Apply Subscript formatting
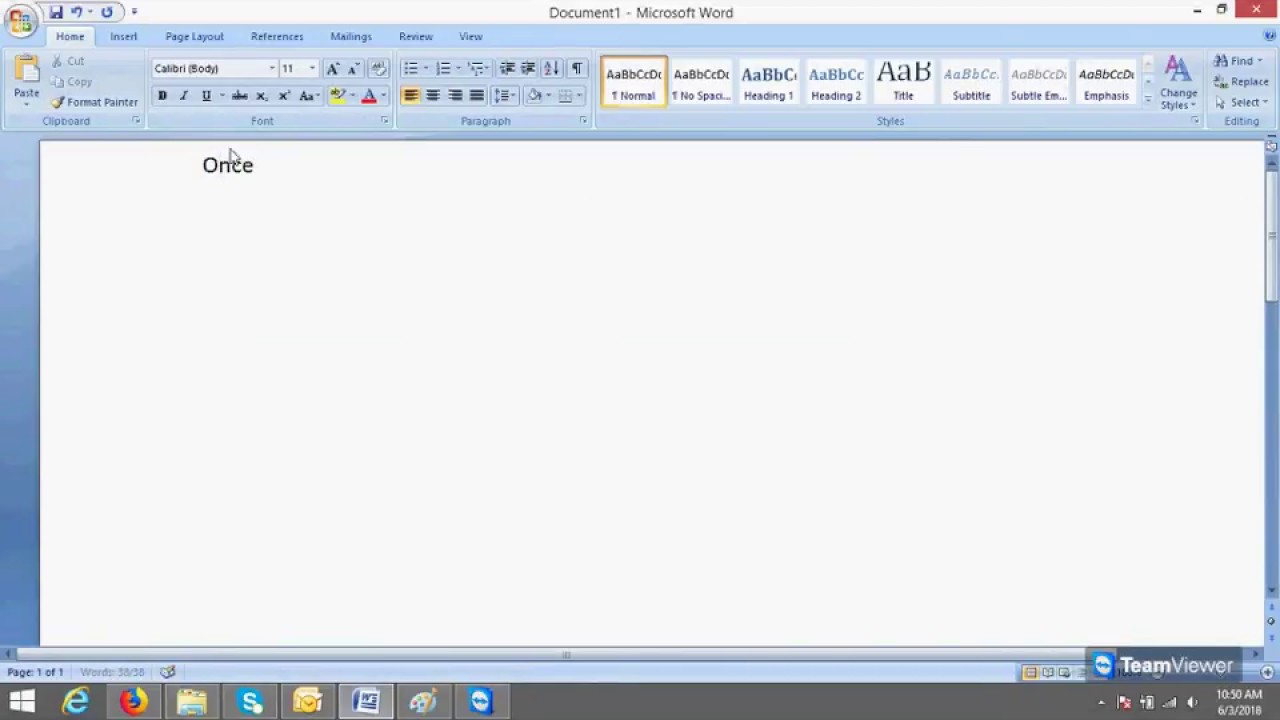1280x720 pixels. point(262,96)
